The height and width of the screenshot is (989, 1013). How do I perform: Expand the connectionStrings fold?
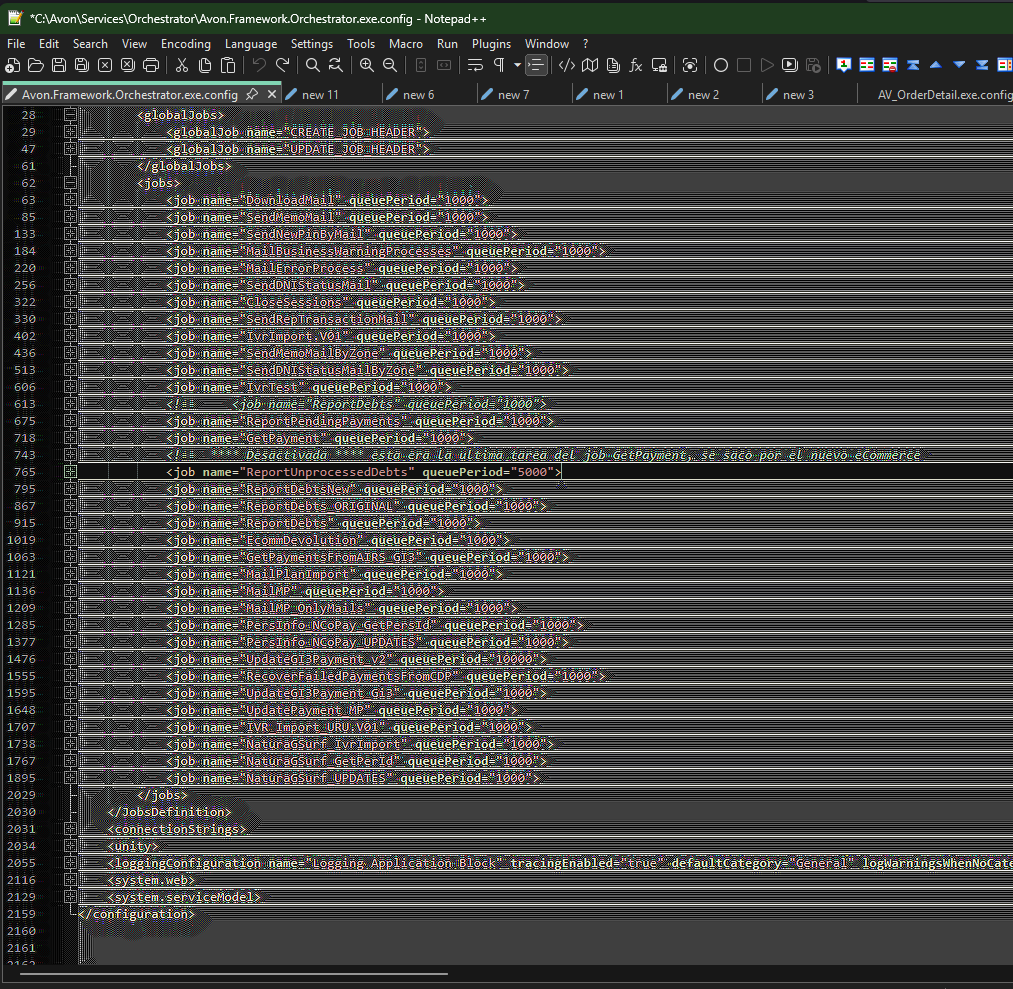pos(70,829)
